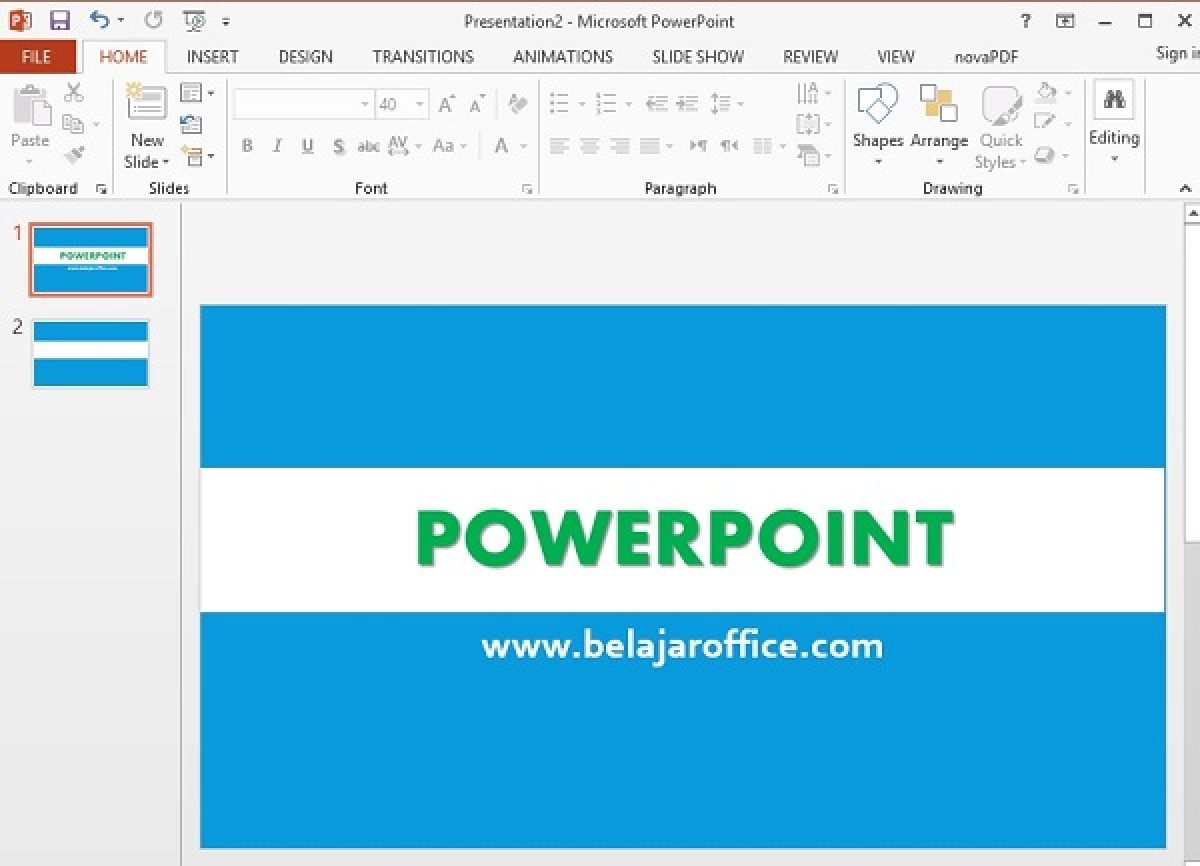Increase font size
The height and width of the screenshot is (866, 1200).
click(446, 104)
